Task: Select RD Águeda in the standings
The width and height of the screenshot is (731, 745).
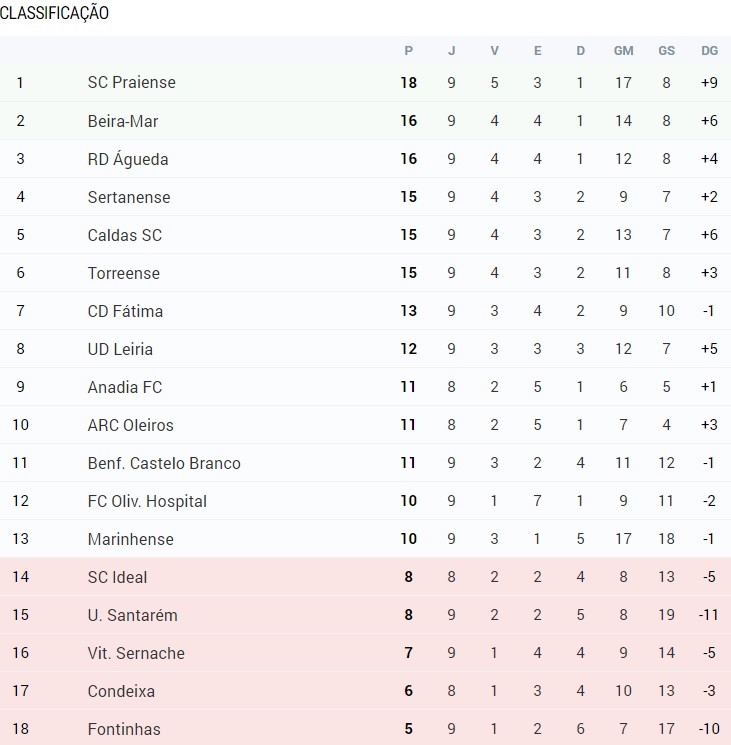Action: click(128, 159)
